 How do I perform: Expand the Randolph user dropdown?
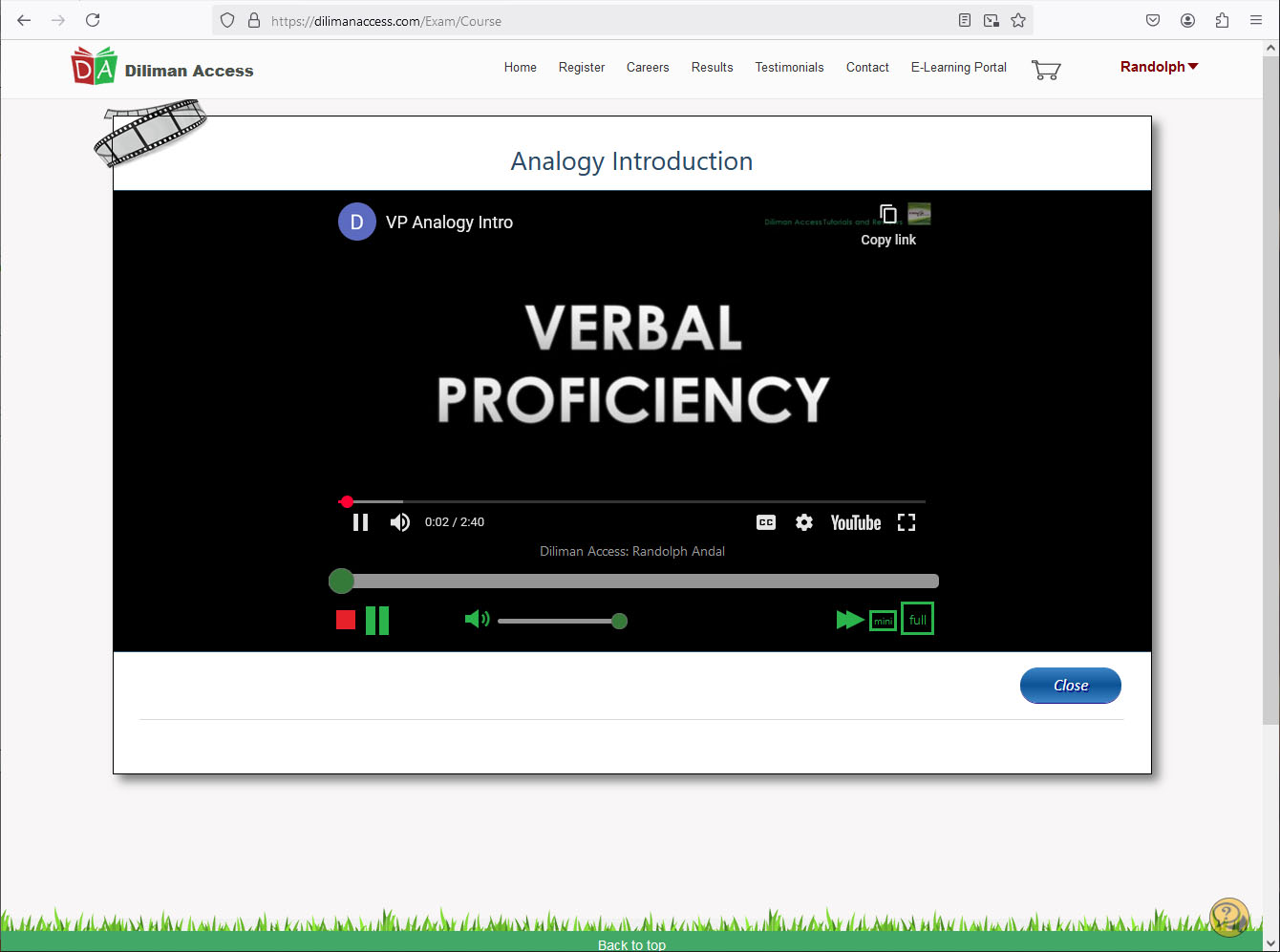click(1159, 67)
